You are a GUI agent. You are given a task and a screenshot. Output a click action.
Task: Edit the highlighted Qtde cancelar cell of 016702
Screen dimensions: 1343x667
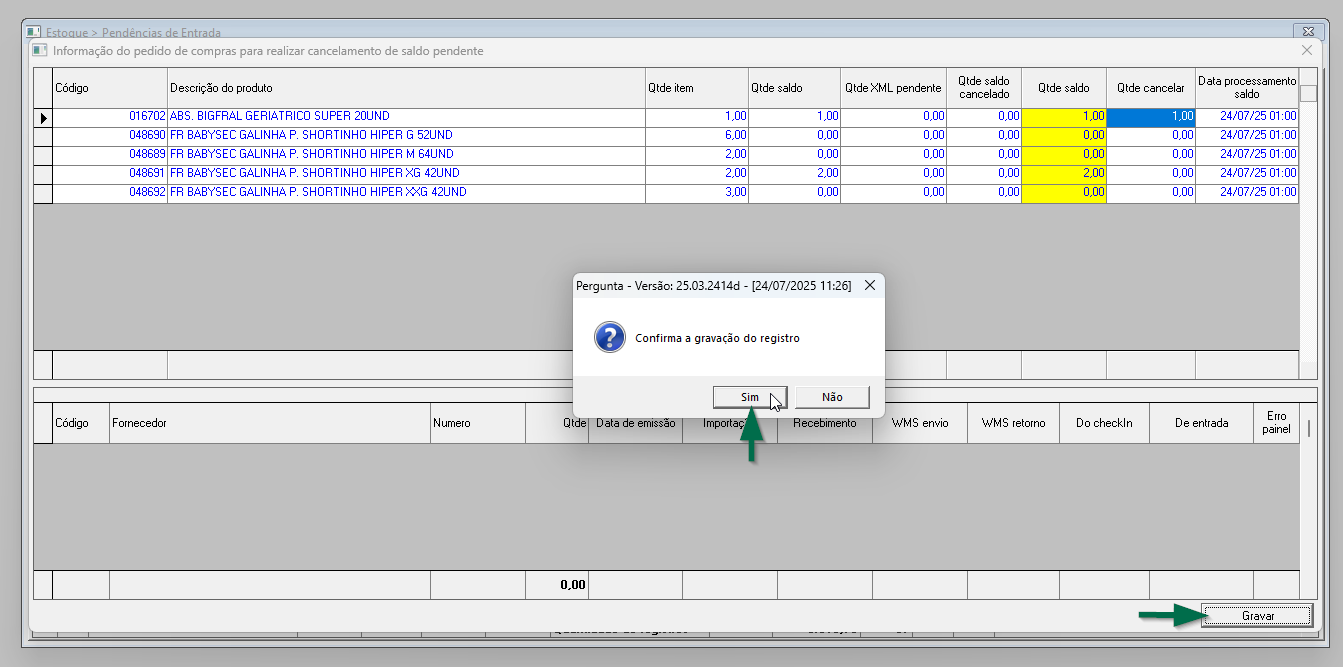[x=1151, y=117]
